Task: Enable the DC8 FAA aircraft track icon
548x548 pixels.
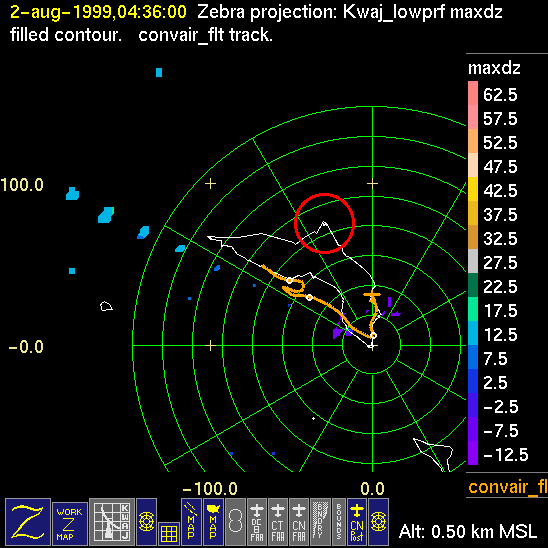Action: point(257,522)
